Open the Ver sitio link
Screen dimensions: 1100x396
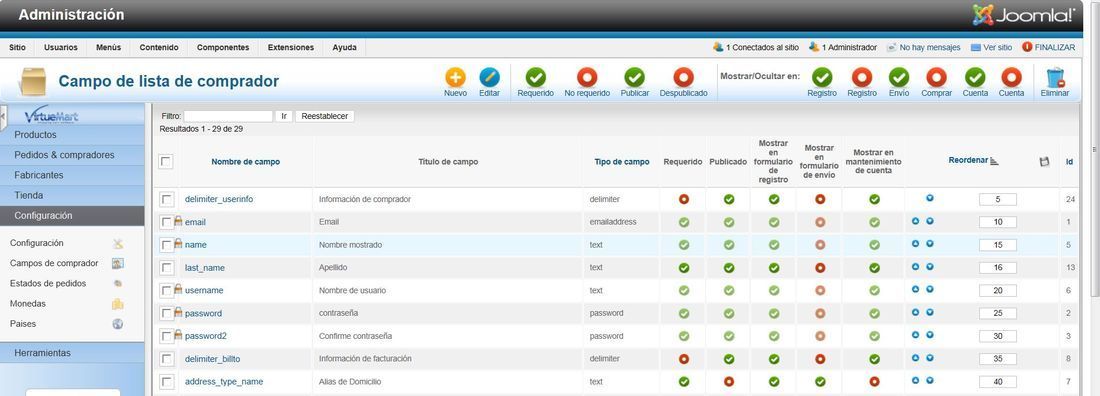click(991, 48)
